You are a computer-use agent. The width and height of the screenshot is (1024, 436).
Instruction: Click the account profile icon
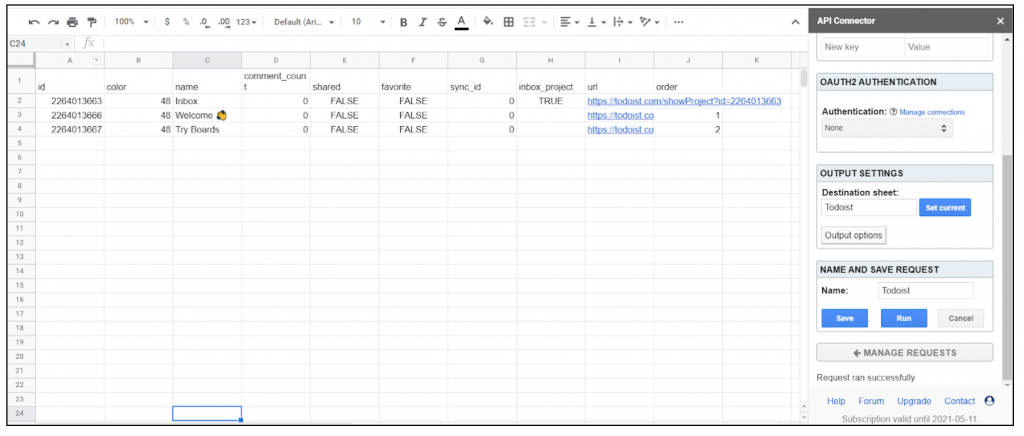coord(989,401)
